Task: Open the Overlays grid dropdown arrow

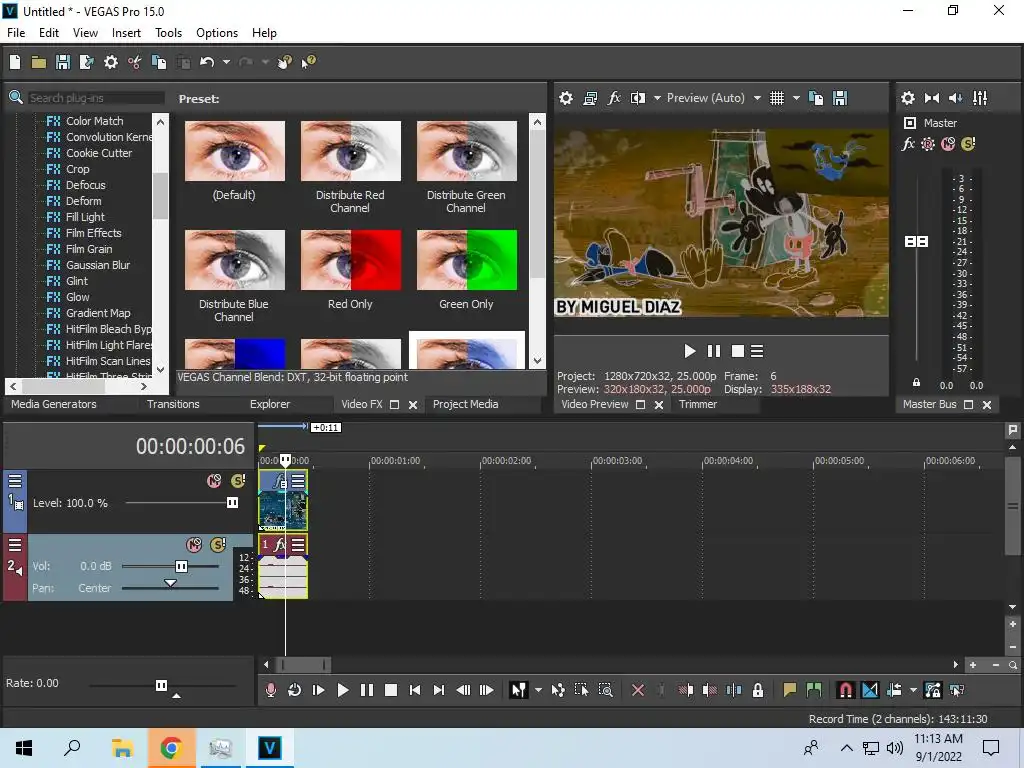Action: pyautogui.click(x=796, y=98)
